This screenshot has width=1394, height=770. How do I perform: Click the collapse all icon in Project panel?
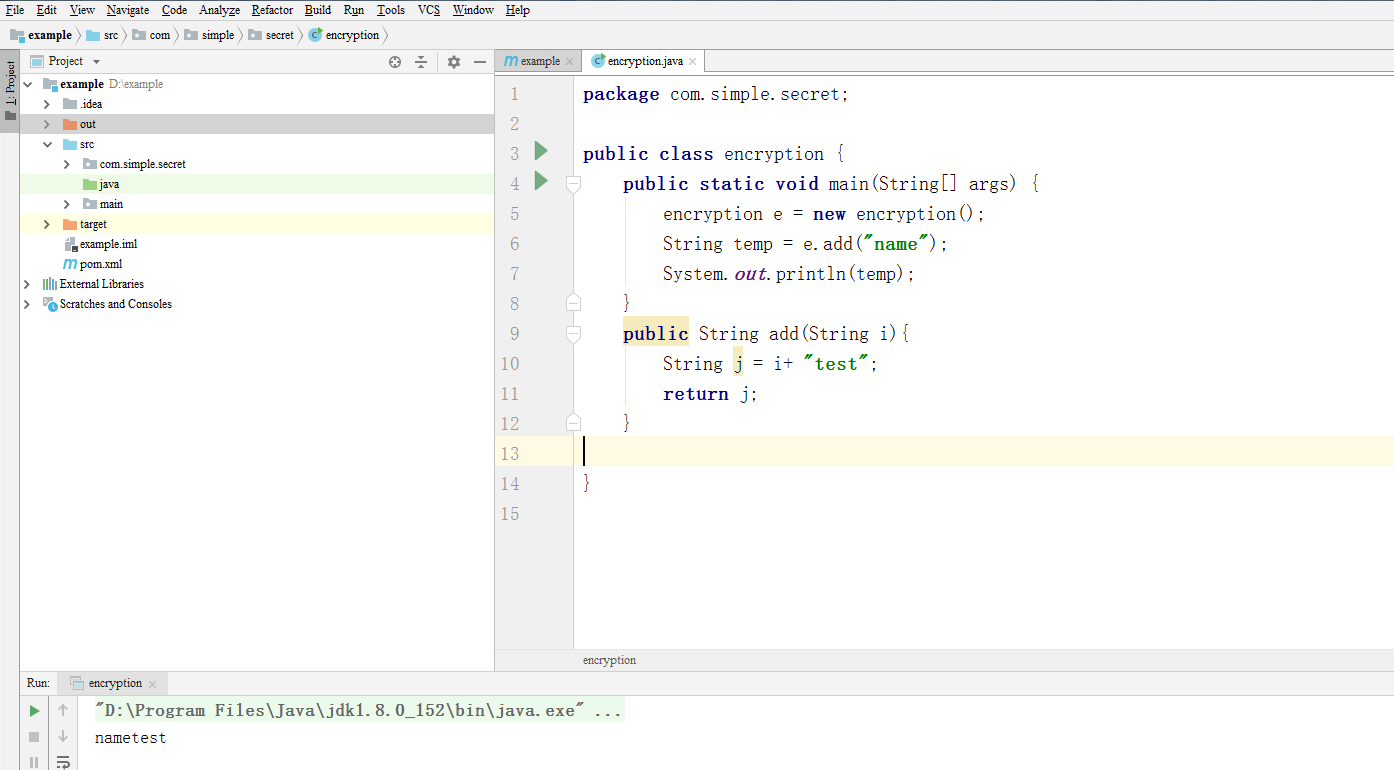(x=421, y=62)
